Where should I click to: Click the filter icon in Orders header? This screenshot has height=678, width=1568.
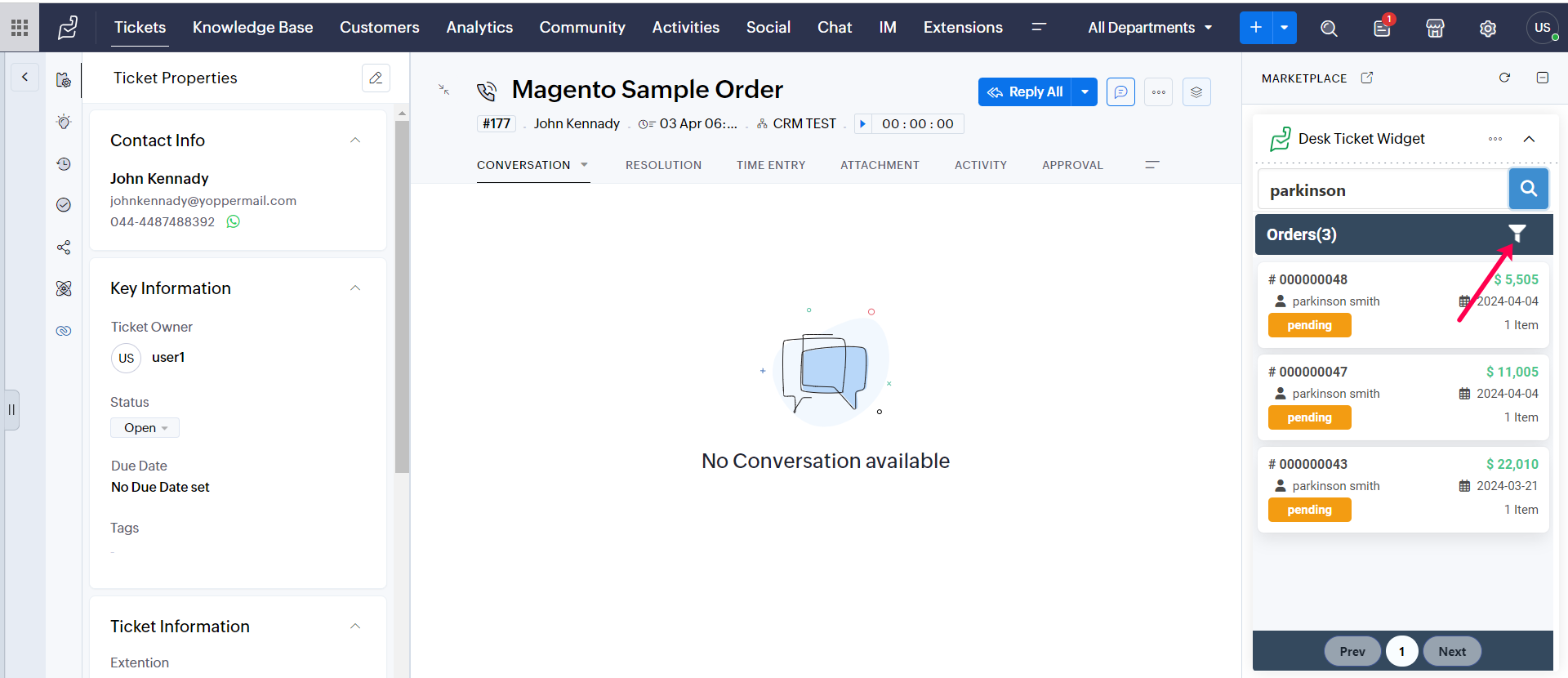pos(1517,234)
